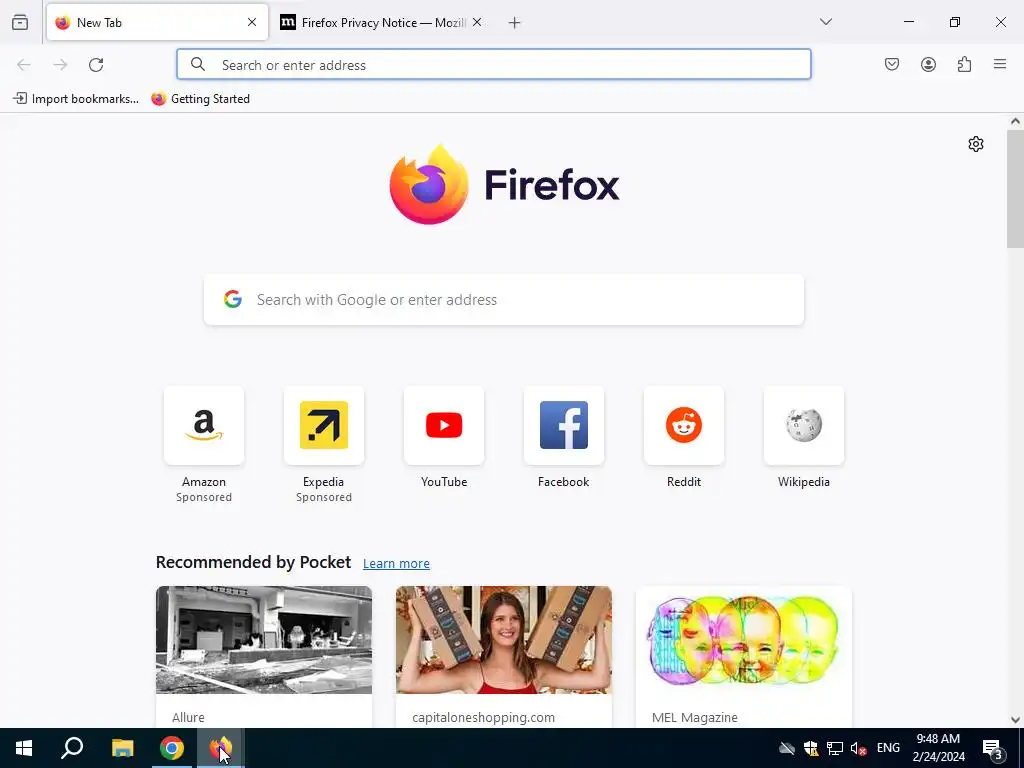Open the notification center icon

pyautogui.click(x=993, y=749)
